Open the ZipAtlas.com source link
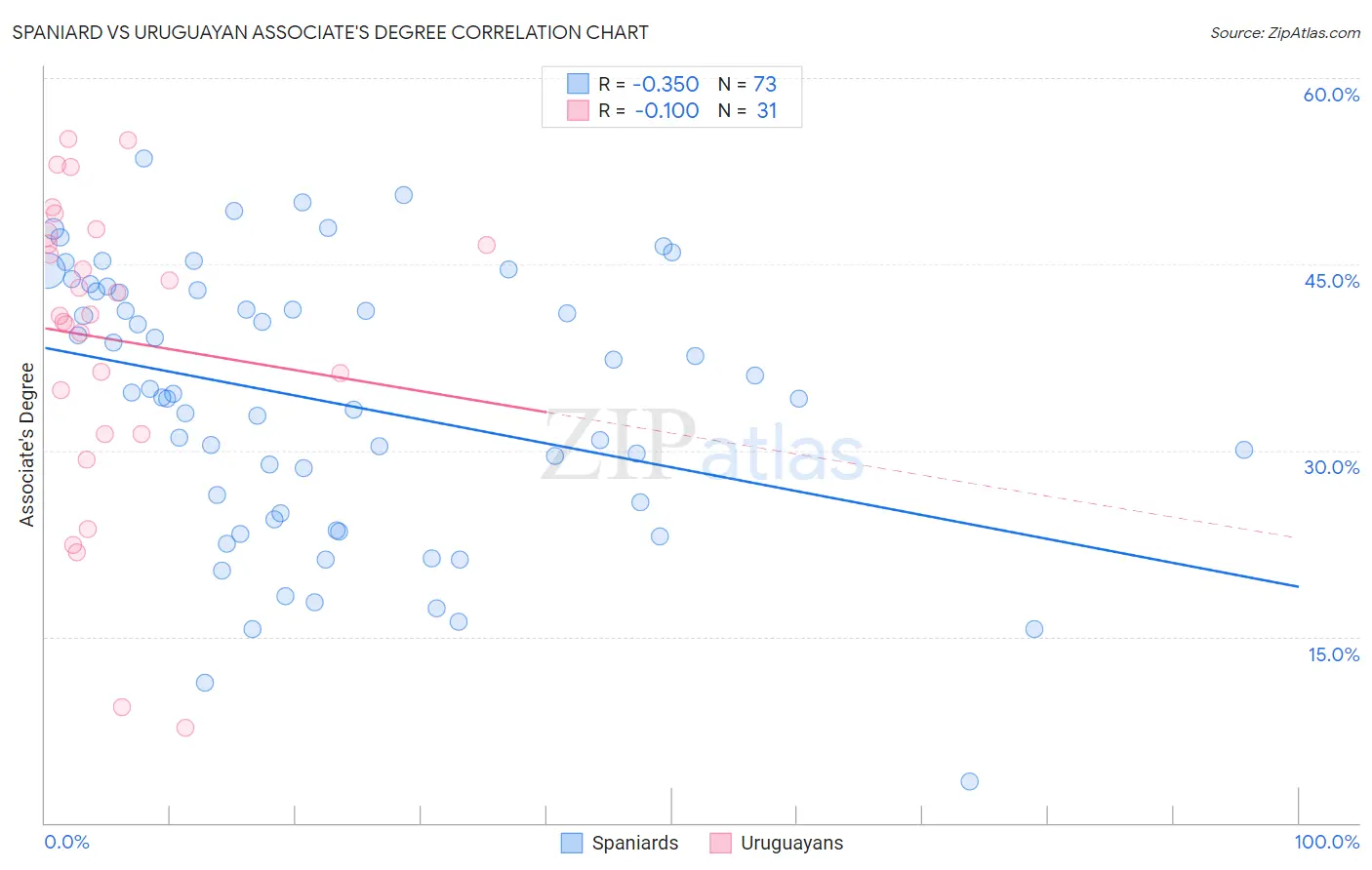This screenshot has width=1372, height=870. click(x=1285, y=32)
